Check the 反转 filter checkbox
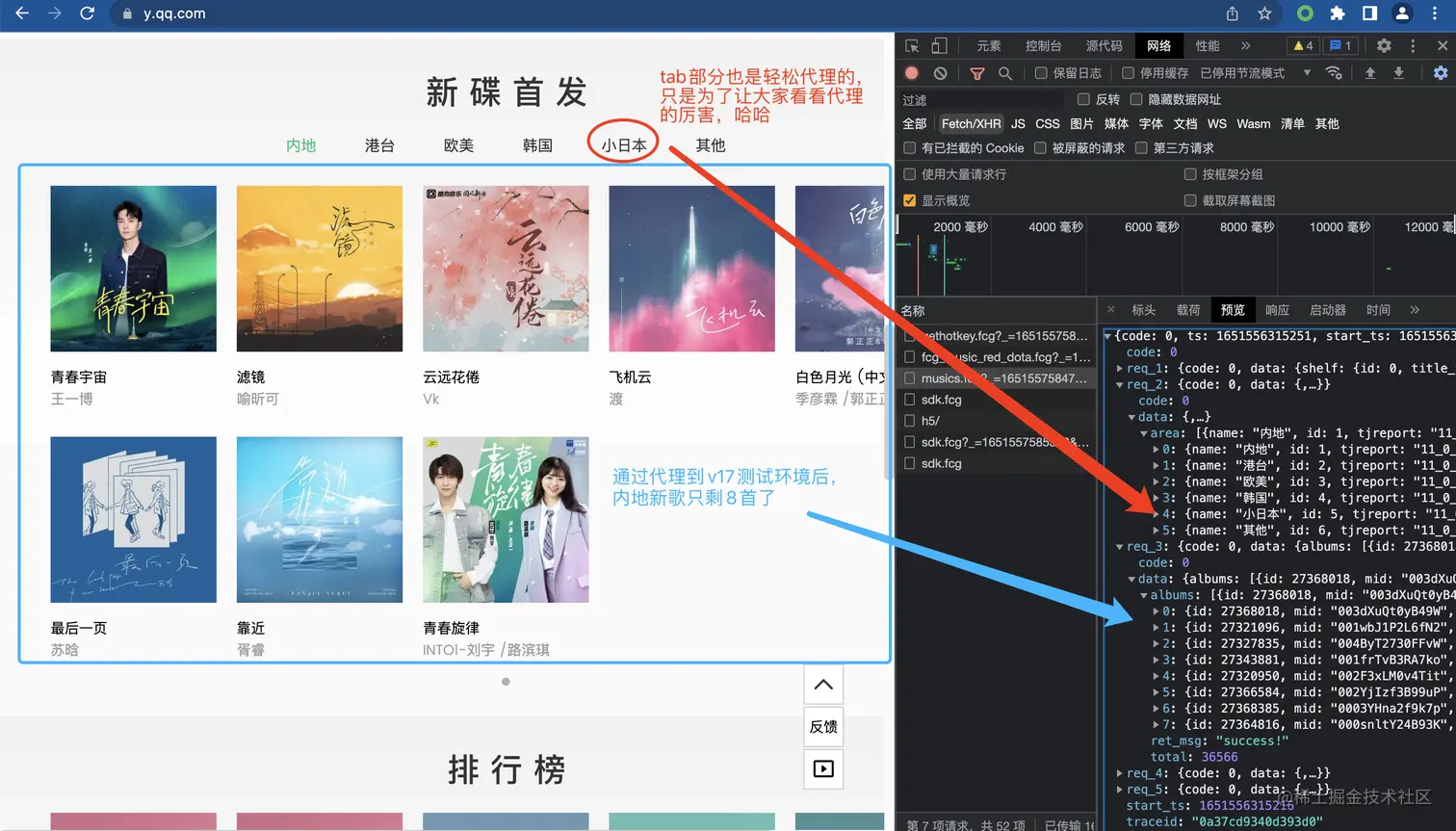1456x831 pixels. pyautogui.click(x=1083, y=99)
